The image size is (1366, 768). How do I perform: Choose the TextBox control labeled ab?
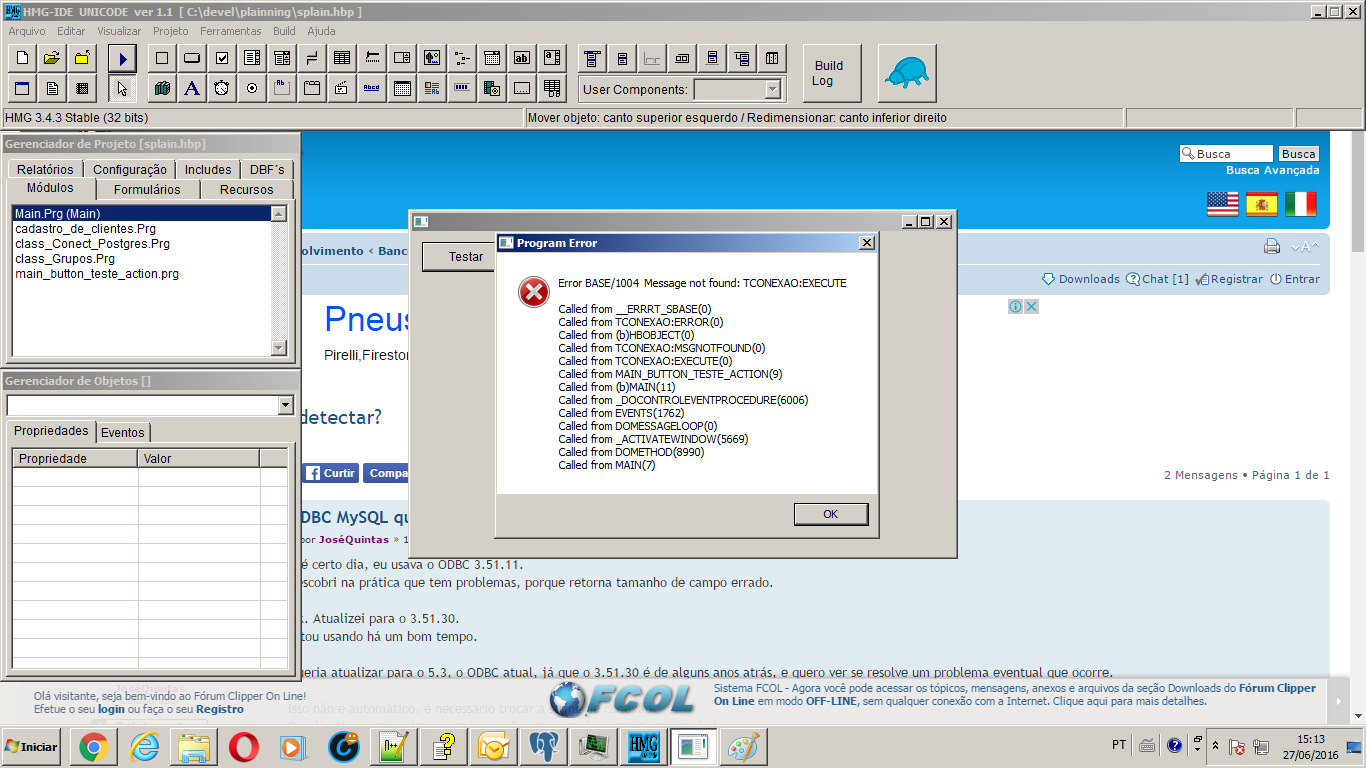pyautogui.click(x=522, y=58)
